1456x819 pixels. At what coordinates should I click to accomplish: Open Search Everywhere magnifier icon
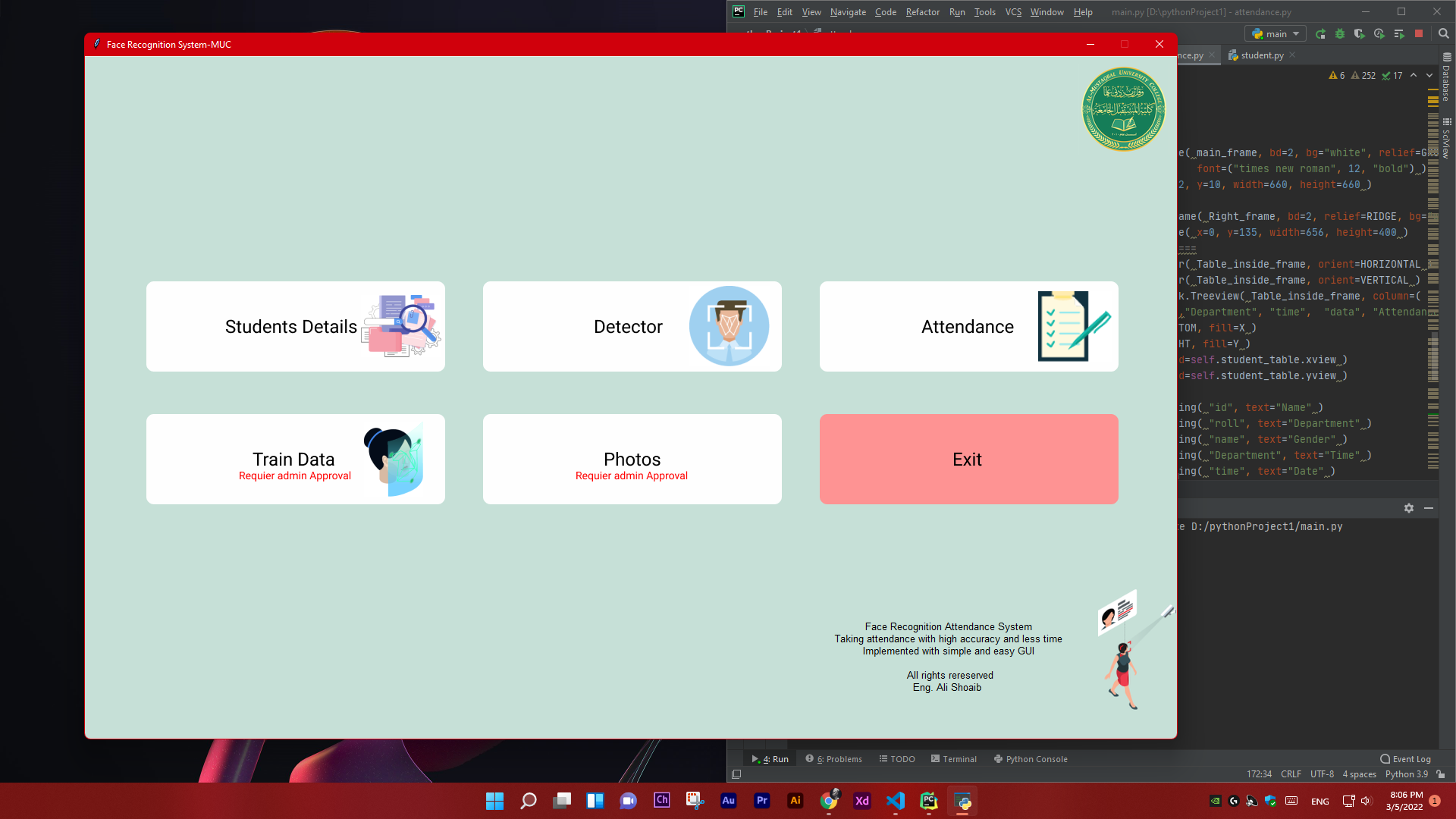(x=1443, y=34)
